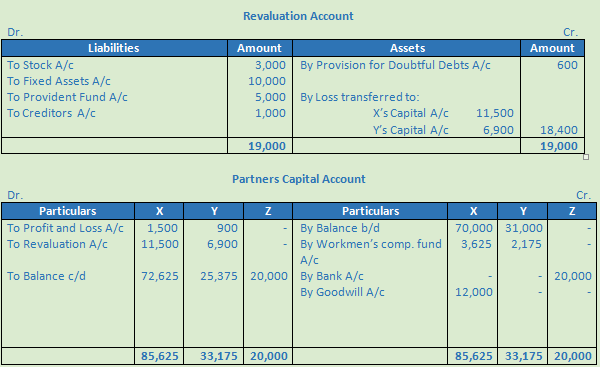Click 'By Balance b/d' entry

click(340, 228)
